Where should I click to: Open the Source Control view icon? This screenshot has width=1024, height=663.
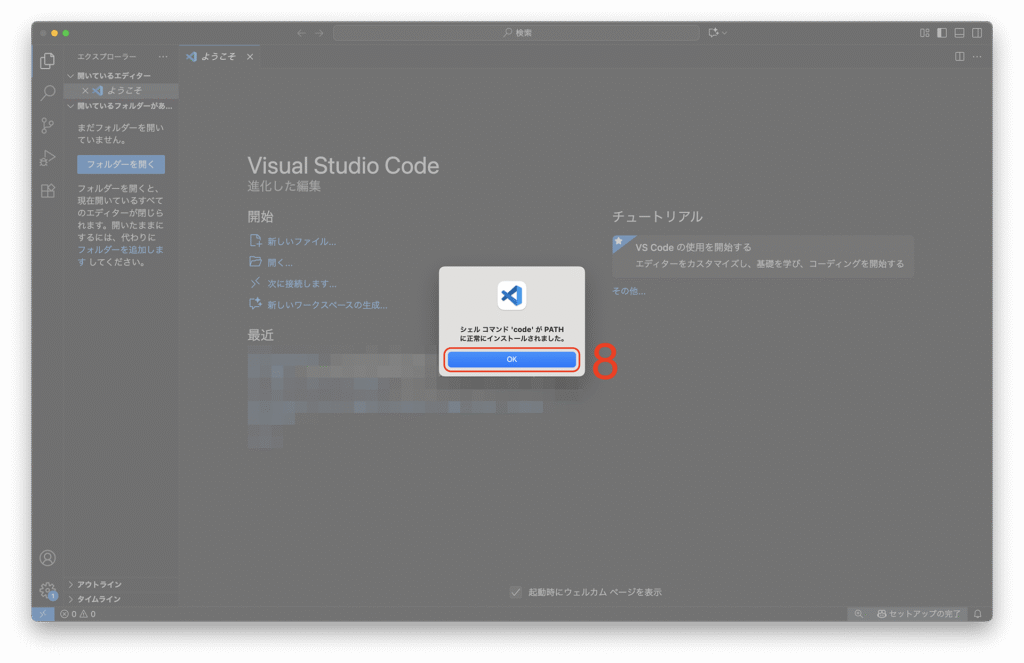point(47,125)
